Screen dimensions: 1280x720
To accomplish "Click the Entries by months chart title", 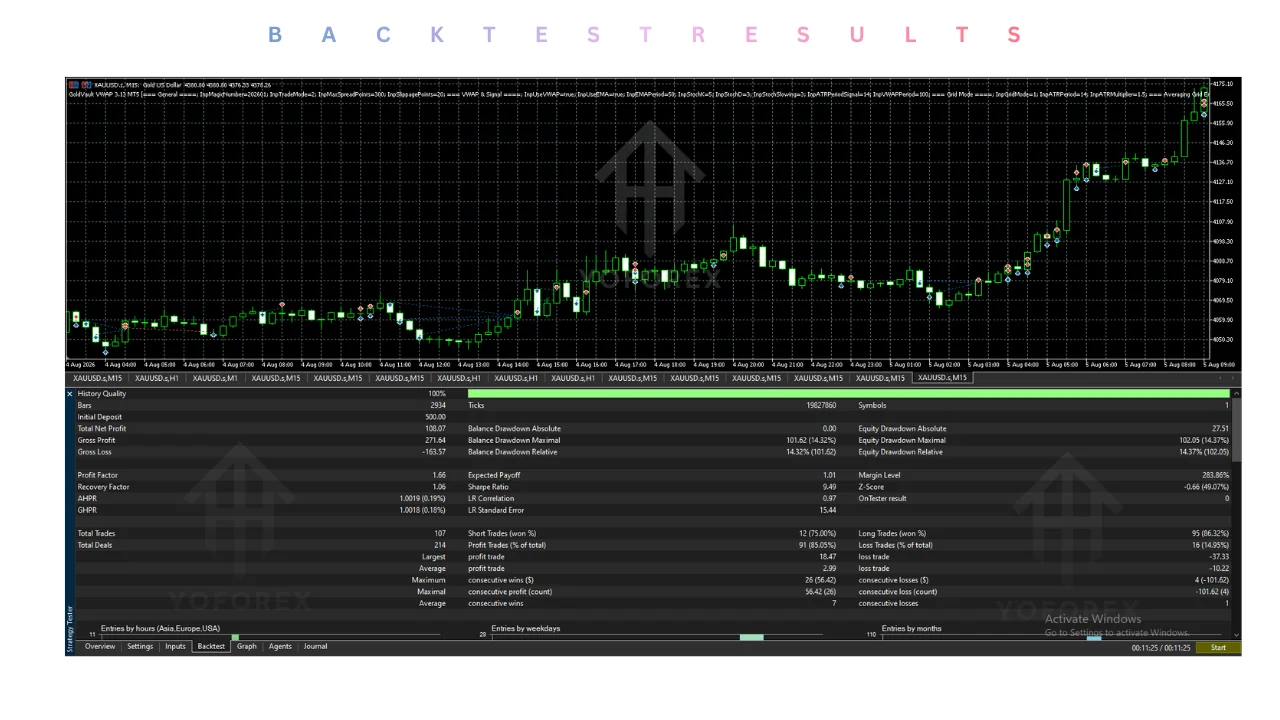I will point(912,629).
